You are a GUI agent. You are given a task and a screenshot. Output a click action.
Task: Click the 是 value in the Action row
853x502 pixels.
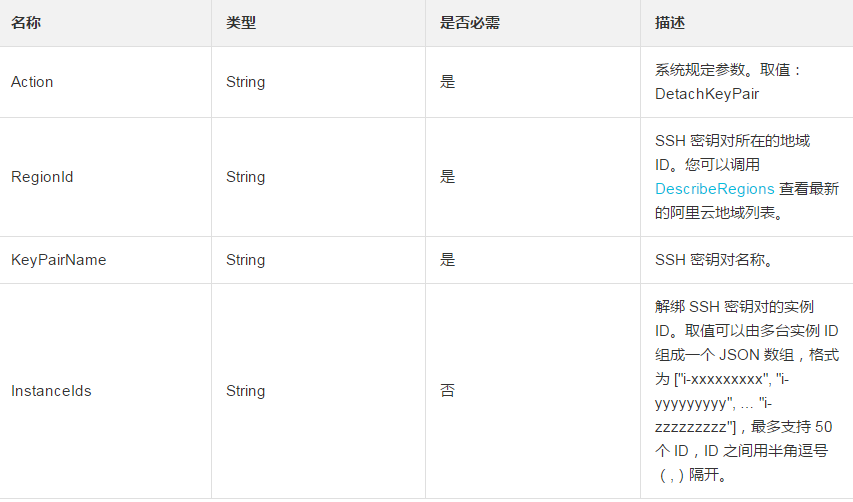point(447,82)
